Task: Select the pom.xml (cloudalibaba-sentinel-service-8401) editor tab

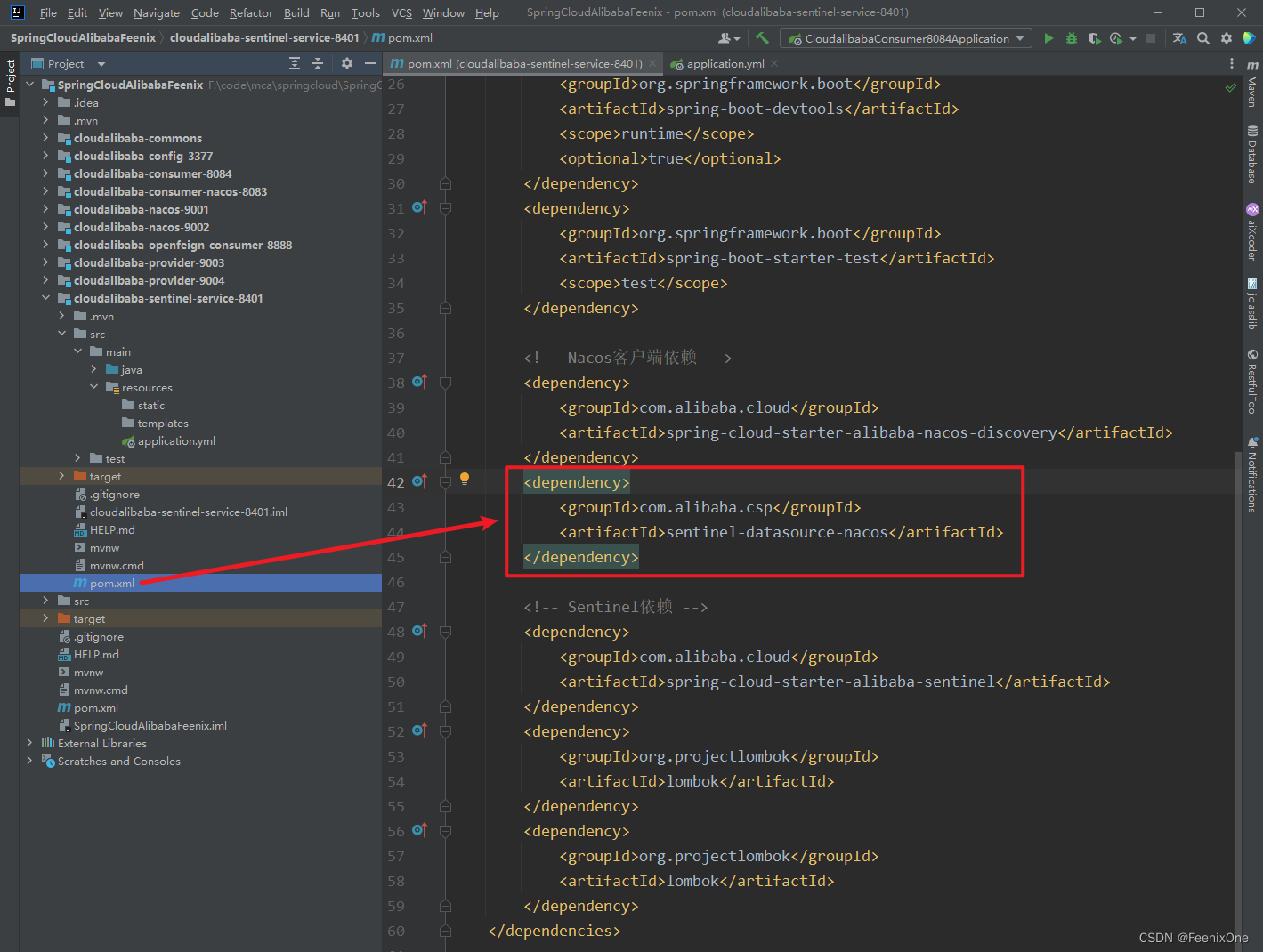Action: coord(524,63)
